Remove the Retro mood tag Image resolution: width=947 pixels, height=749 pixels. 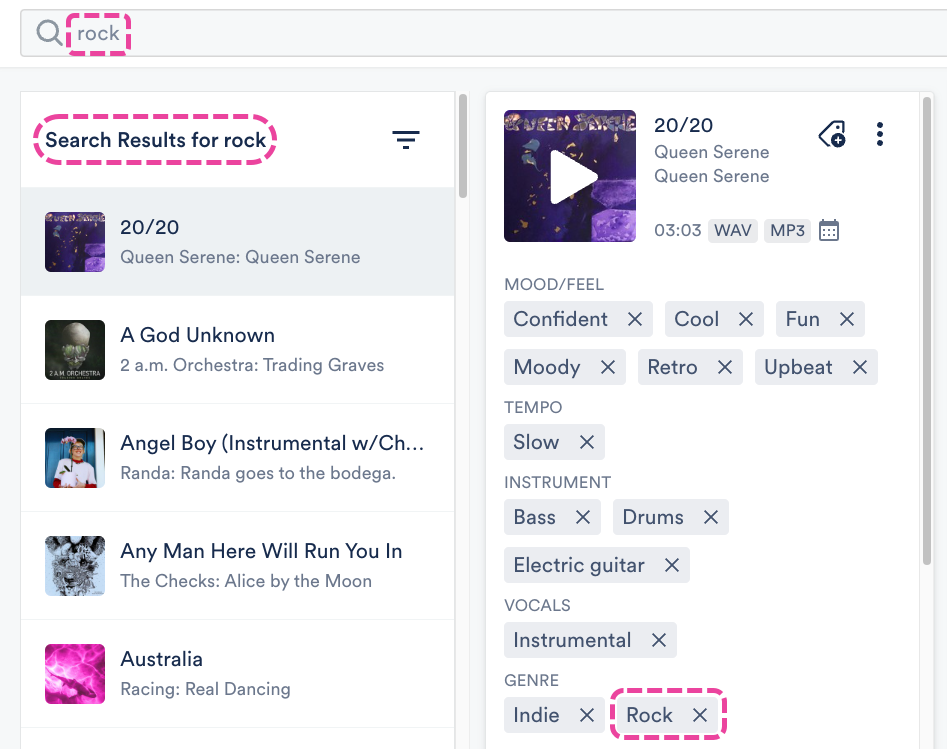725,367
